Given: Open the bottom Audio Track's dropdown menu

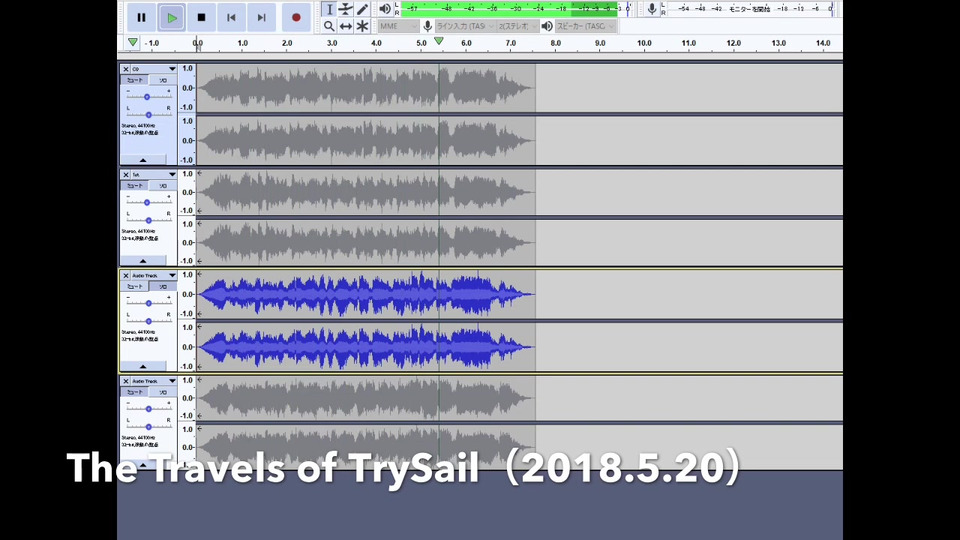Looking at the screenshot, I should pos(153,381).
